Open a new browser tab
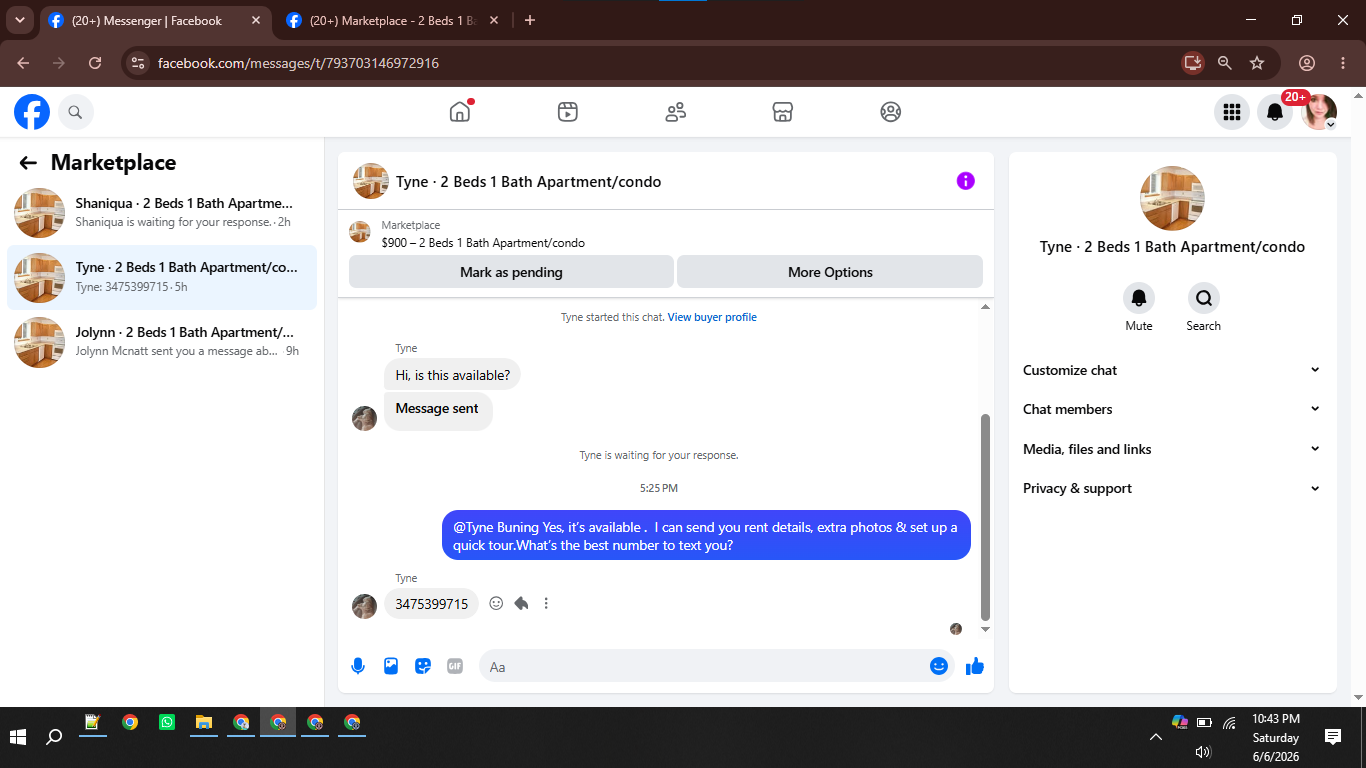The height and width of the screenshot is (768, 1366). [x=530, y=20]
